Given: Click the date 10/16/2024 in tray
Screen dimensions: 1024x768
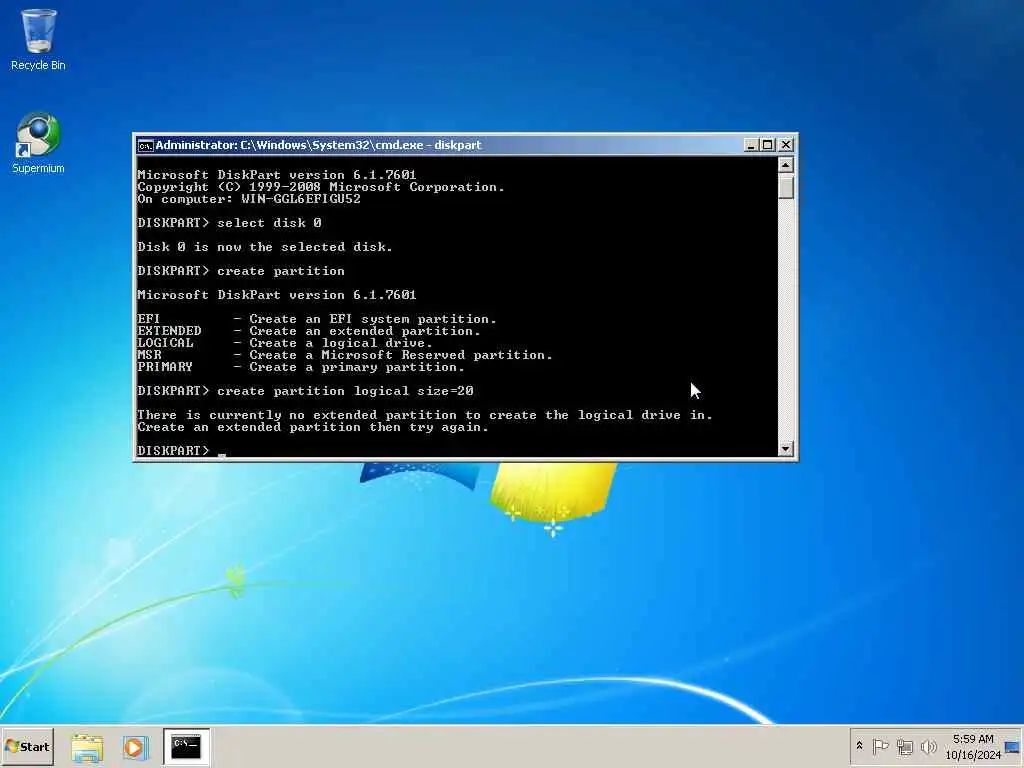Looking at the screenshot, I should pos(973,755).
